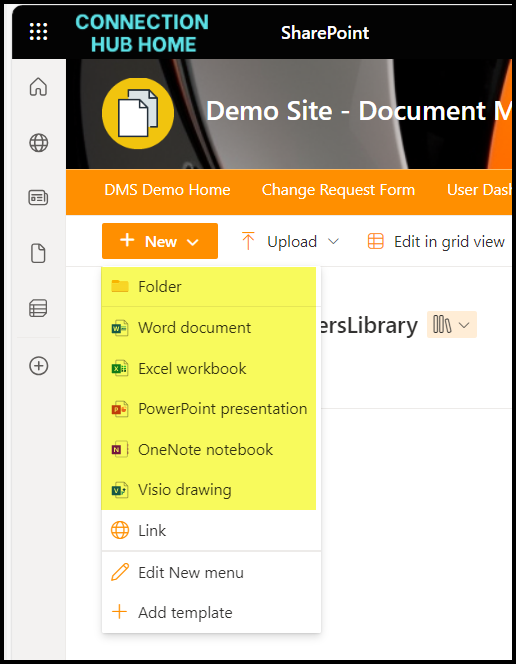Click Add template in the menu
The image size is (516, 664).
coord(211,612)
